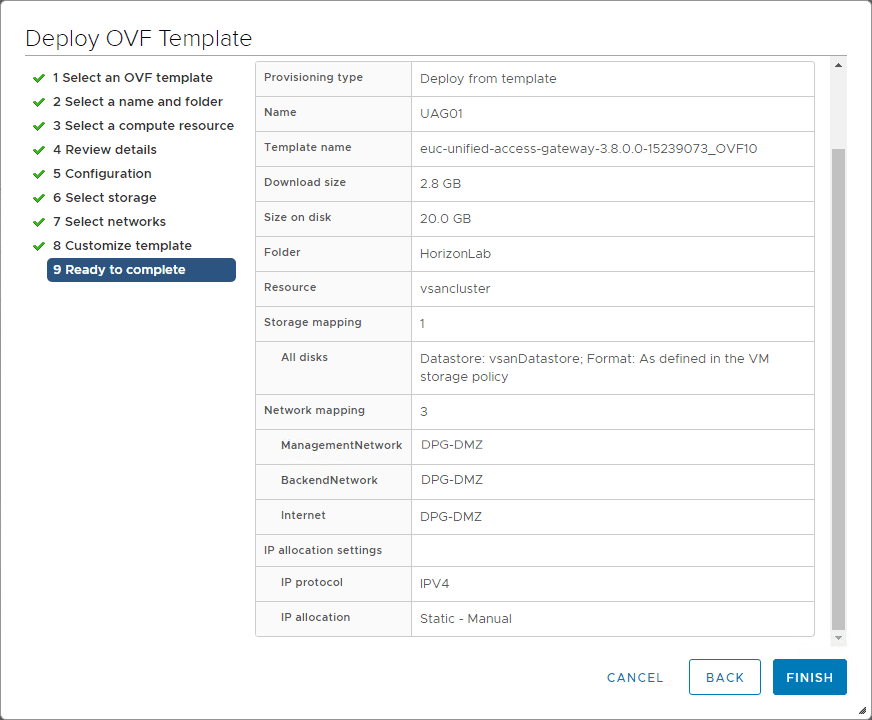Cancel the OVF deployment

click(x=634, y=677)
